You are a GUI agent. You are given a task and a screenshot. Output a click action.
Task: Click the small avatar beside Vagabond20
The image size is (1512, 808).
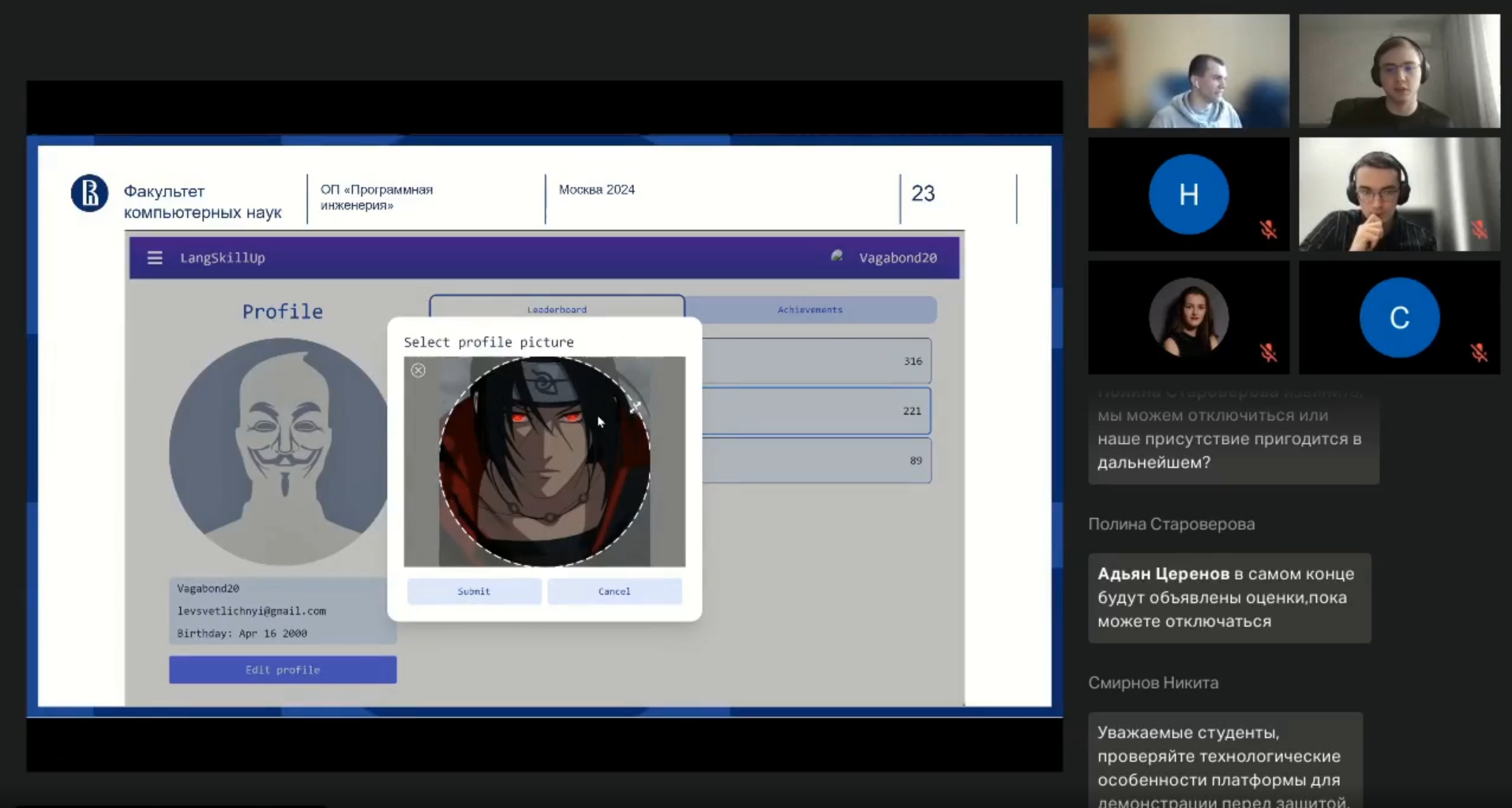(837, 257)
